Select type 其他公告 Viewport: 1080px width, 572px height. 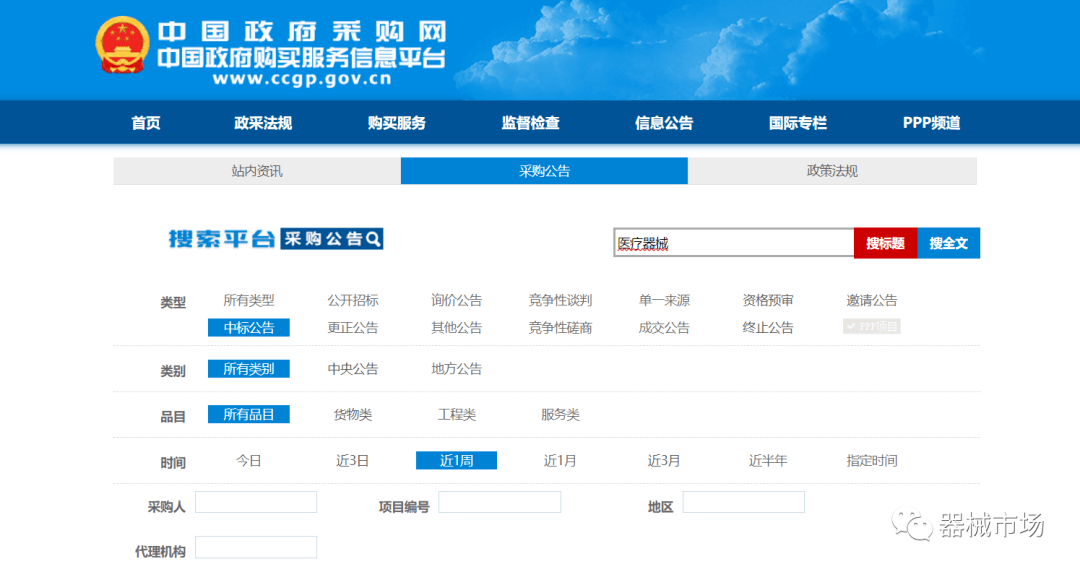point(457,327)
